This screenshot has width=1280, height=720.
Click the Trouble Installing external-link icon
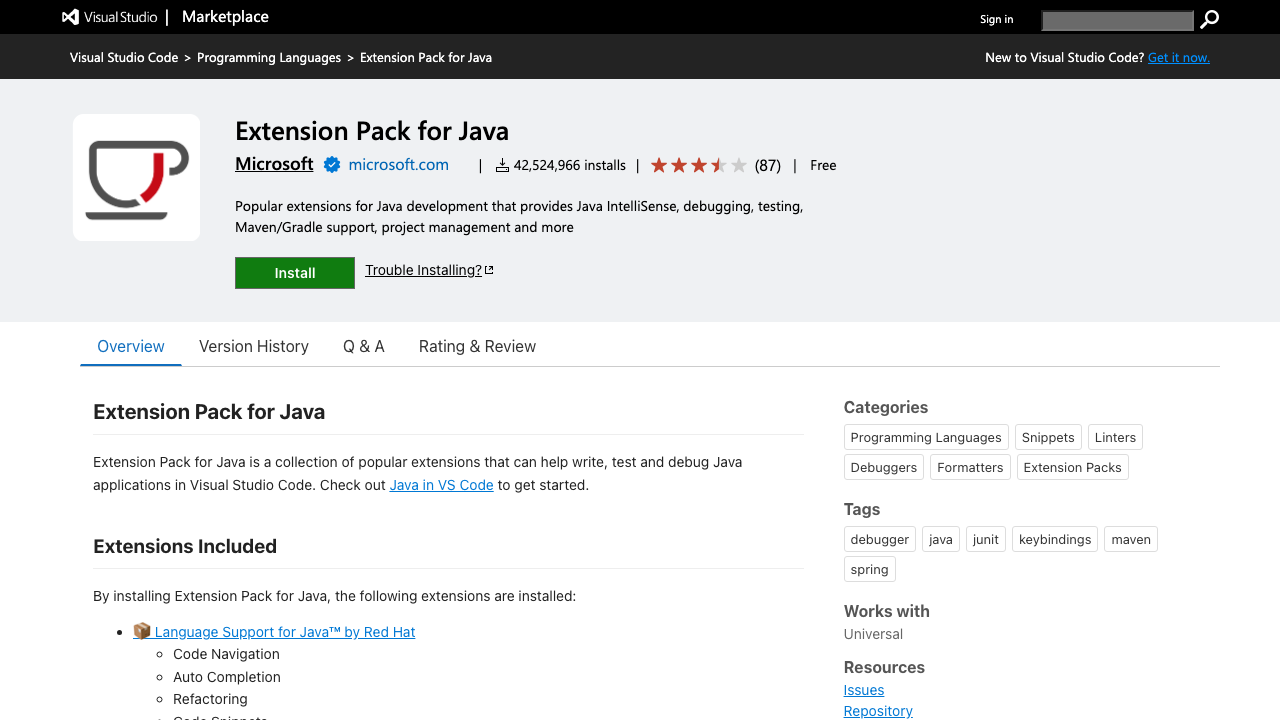coord(489,270)
